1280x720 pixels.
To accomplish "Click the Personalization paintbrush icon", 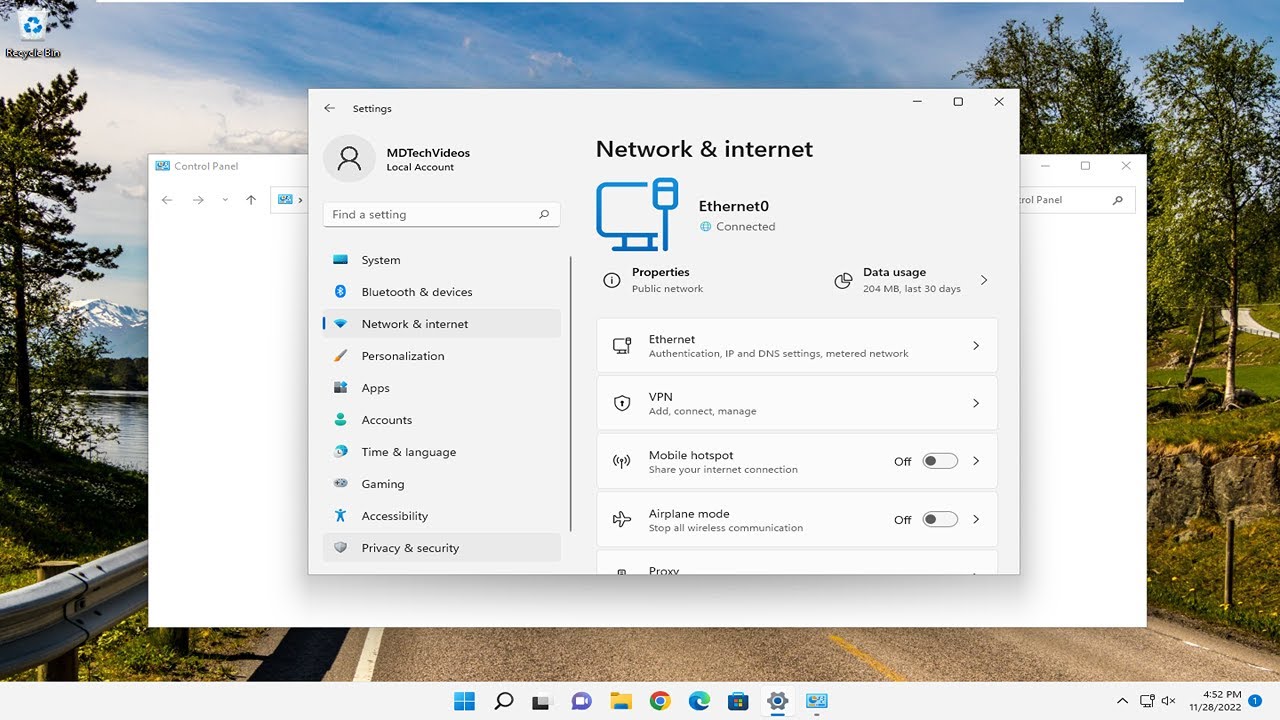I will tap(340, 356).
